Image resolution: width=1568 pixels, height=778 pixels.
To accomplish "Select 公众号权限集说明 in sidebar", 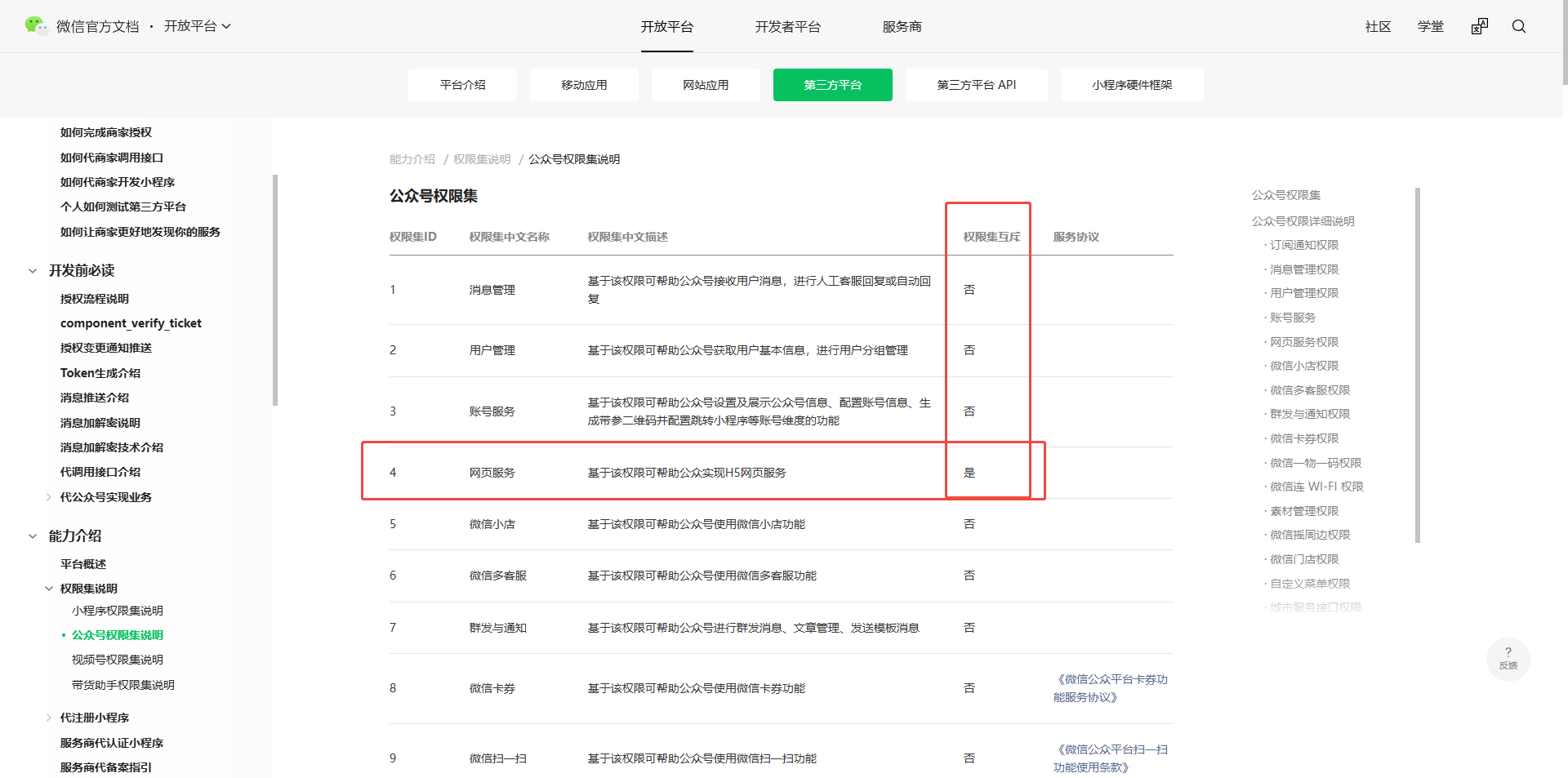I will [118, 635].
